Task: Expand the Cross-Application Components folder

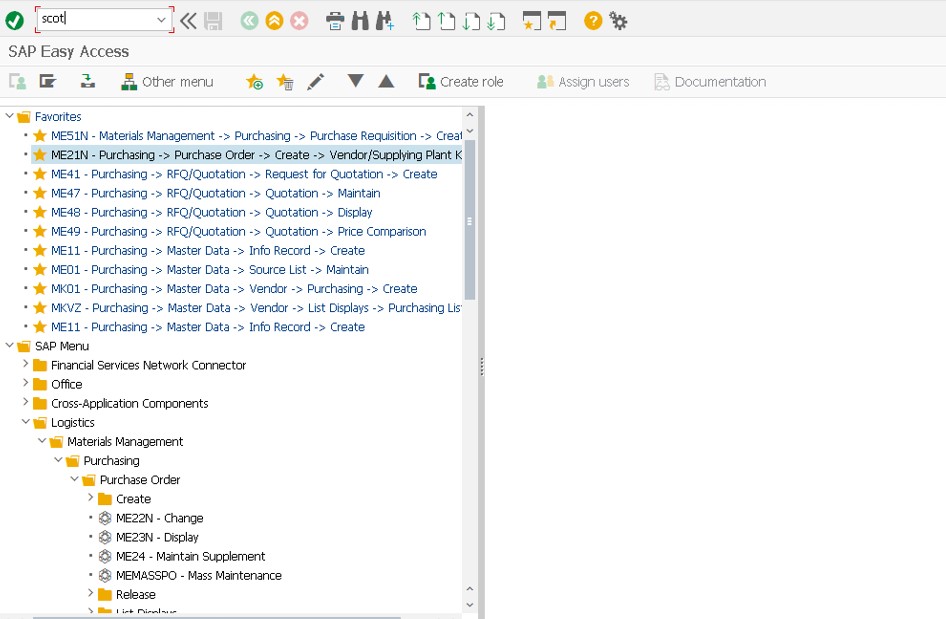Action: pos(25,402)
